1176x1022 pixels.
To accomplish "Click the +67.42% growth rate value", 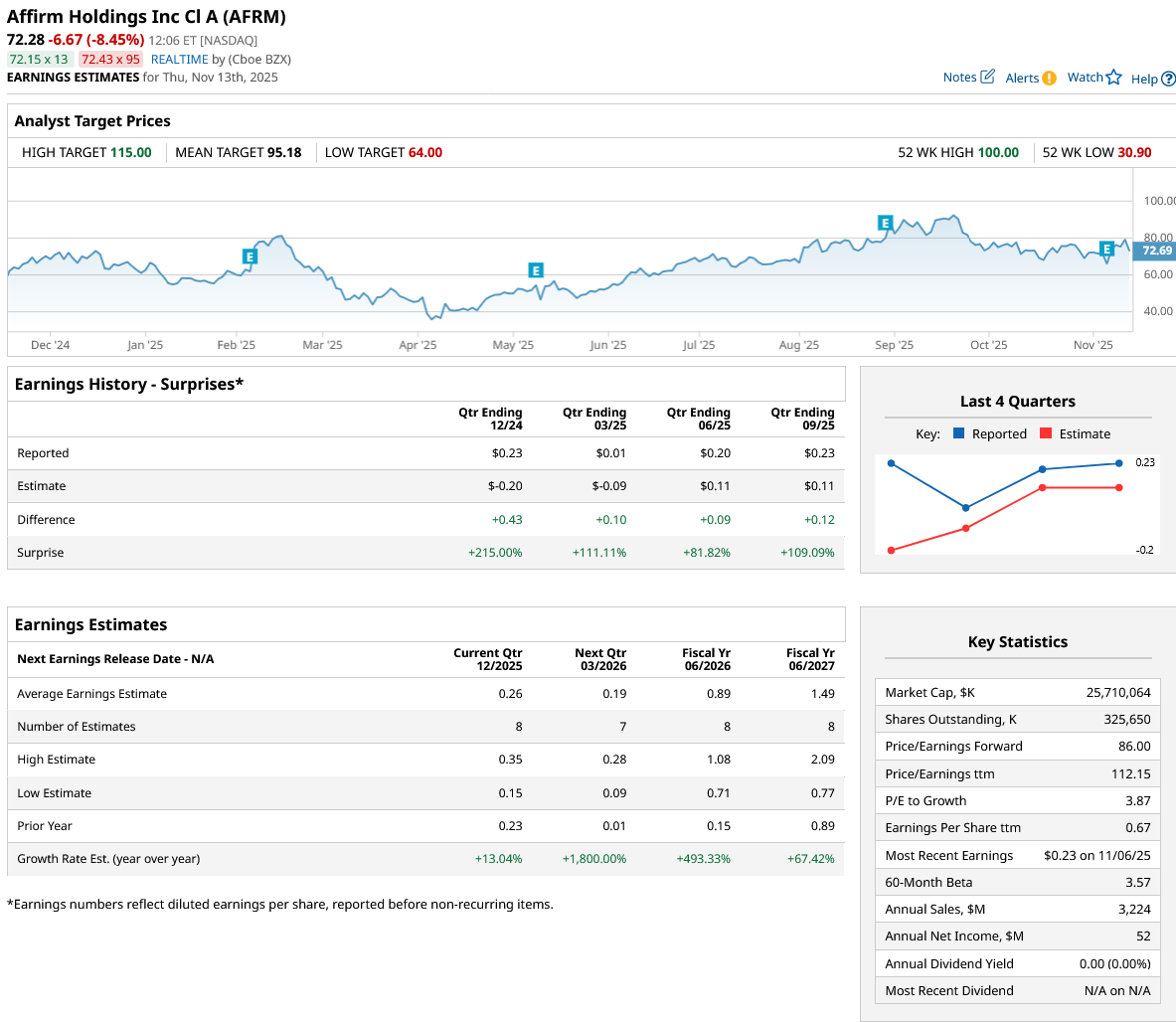I will pyautogui.click(x=811, y=859).
